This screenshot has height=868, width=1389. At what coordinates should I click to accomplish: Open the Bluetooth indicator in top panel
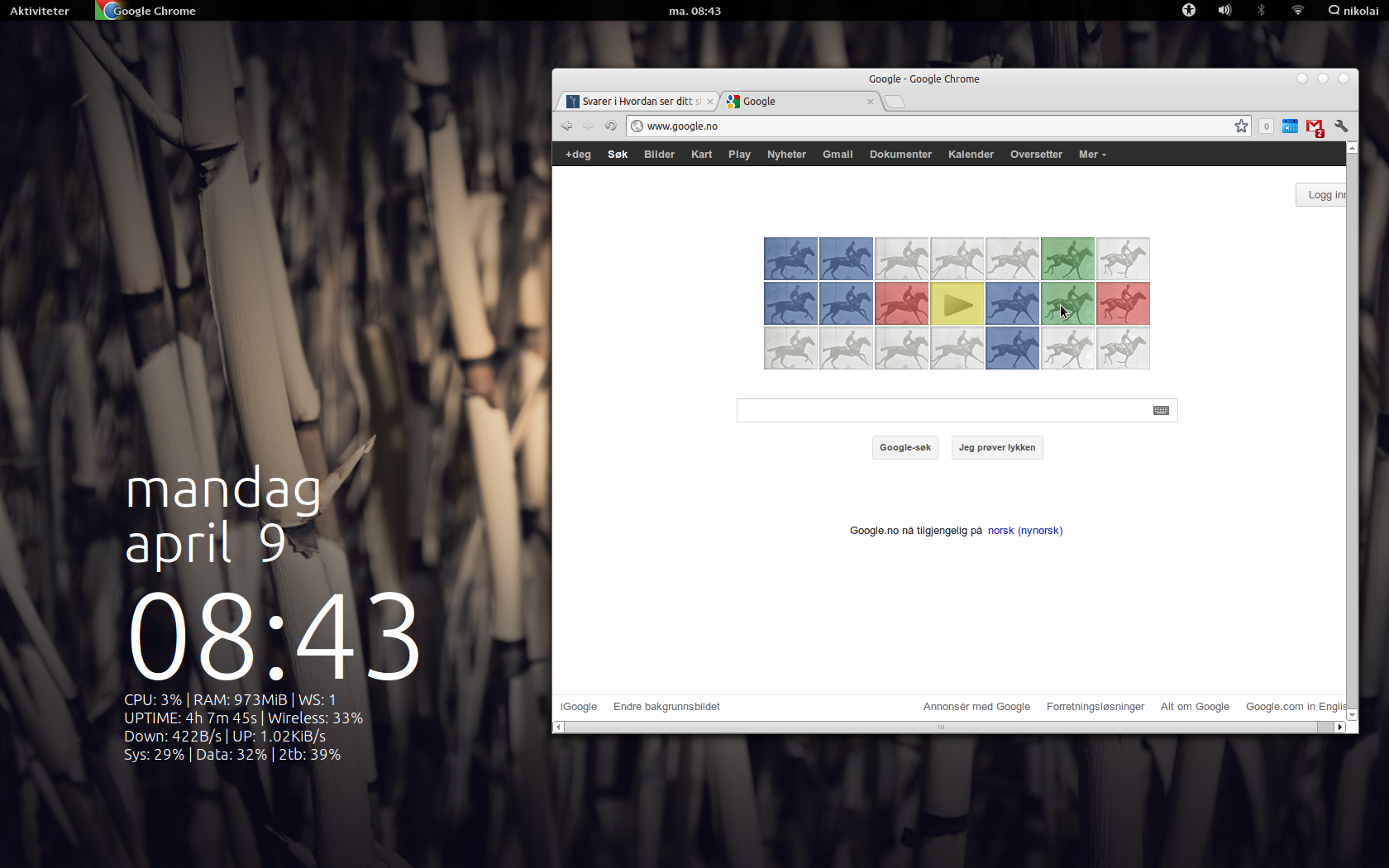coord(1261,10)
